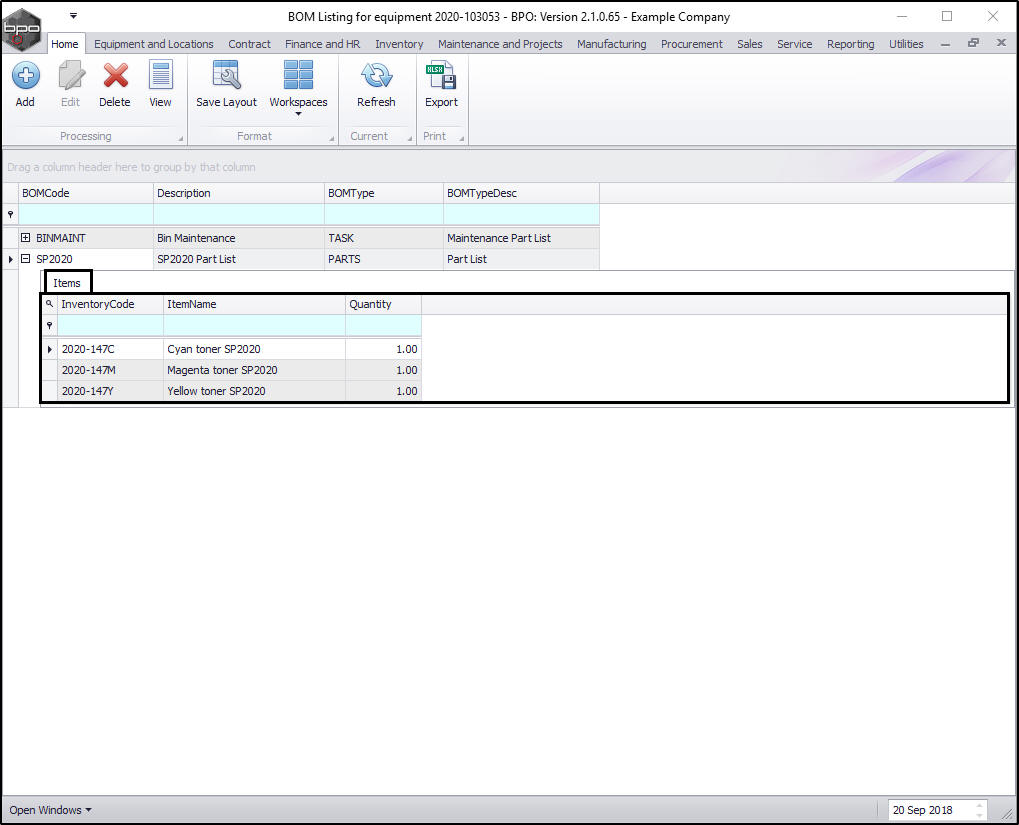Open the Processing group dialog launcher
The image size is (1019, 825).
click(181, 138)
